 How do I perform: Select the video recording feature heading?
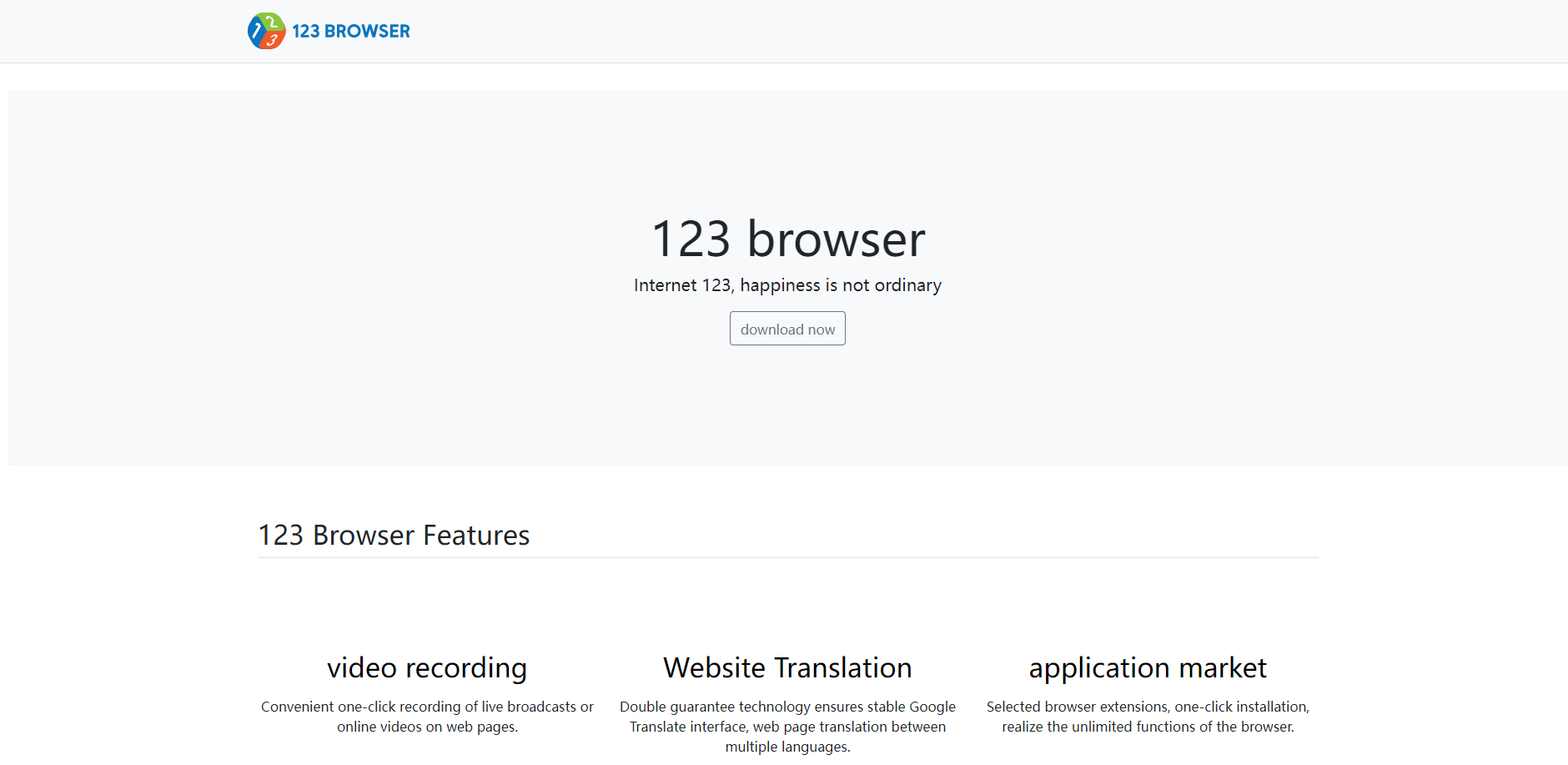(427, 667)
